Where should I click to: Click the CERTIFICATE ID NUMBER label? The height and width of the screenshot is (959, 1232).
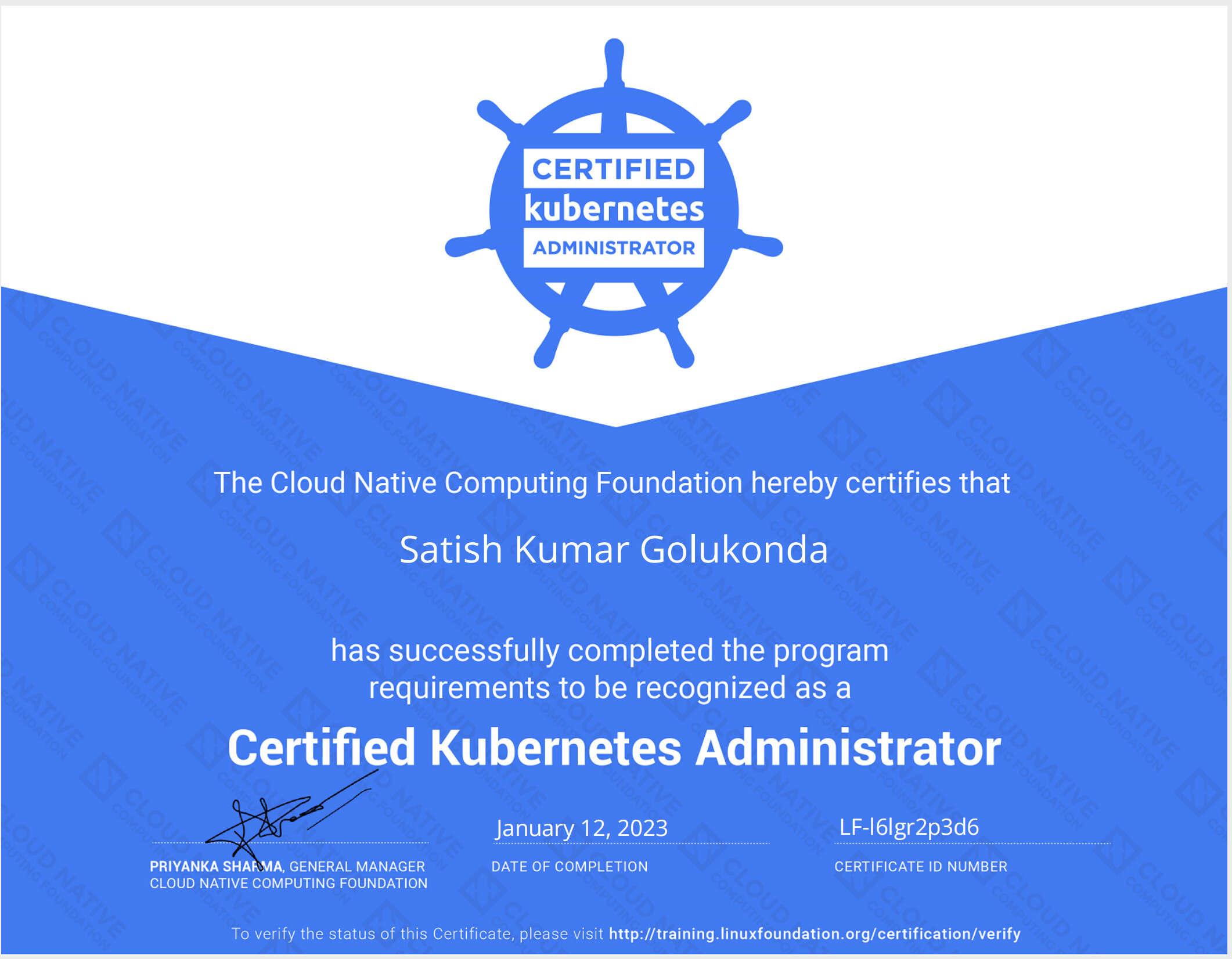920,867
